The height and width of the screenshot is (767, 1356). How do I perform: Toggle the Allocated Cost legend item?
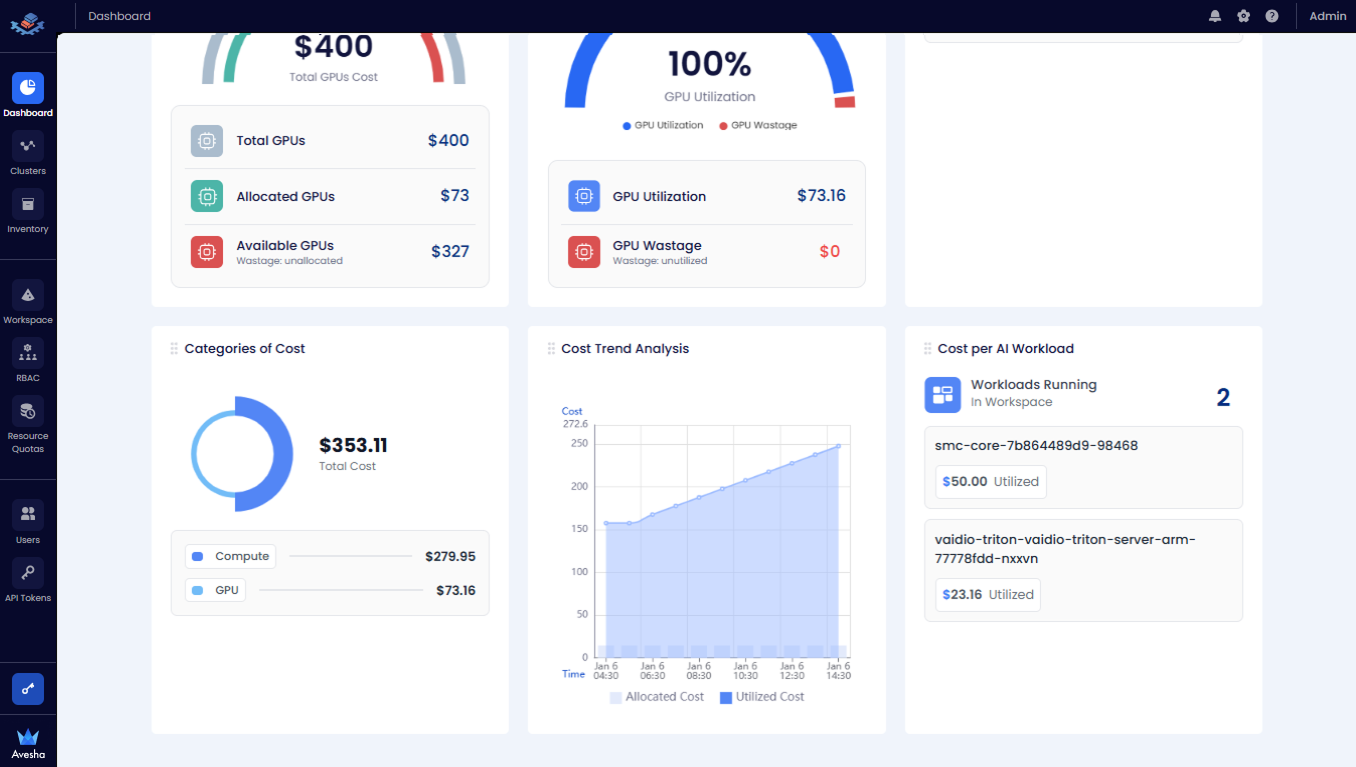[x=656, y=697]
